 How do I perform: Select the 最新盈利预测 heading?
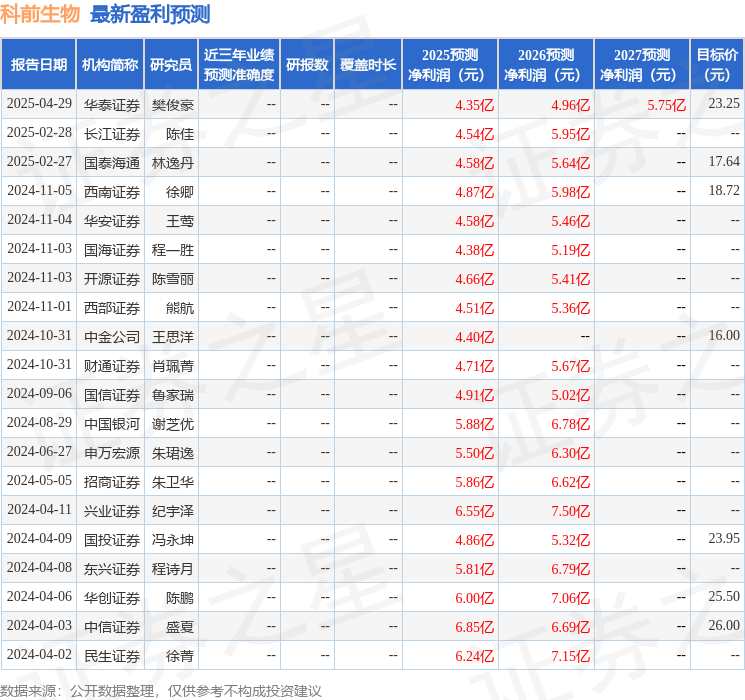[x=150, y=14]
